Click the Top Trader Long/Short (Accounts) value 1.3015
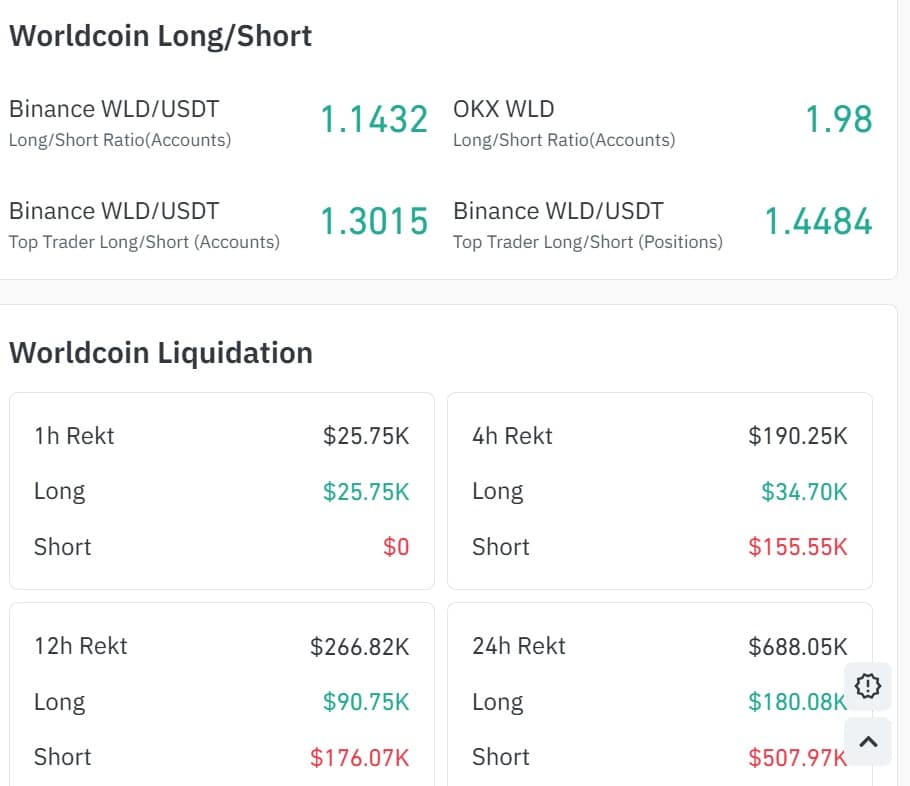 click(x=374, y=220)
